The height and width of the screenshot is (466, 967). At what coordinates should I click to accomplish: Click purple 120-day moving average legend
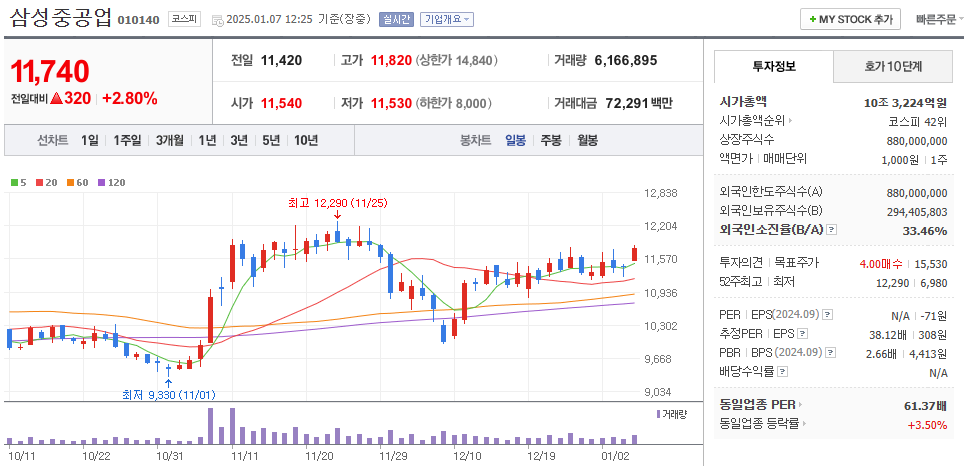coord(112,182)
